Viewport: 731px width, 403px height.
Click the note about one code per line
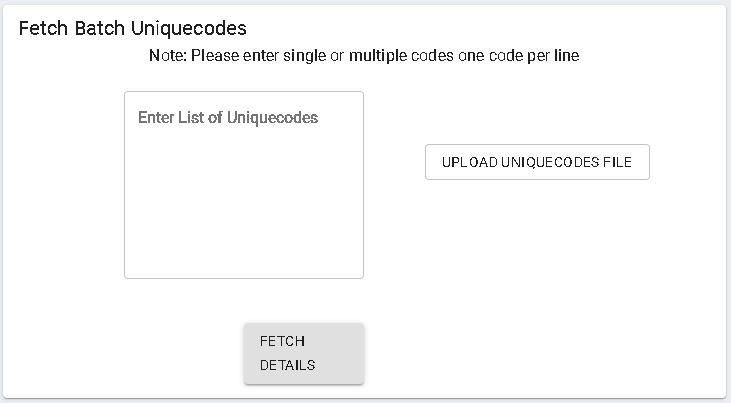tap(364, 56)
